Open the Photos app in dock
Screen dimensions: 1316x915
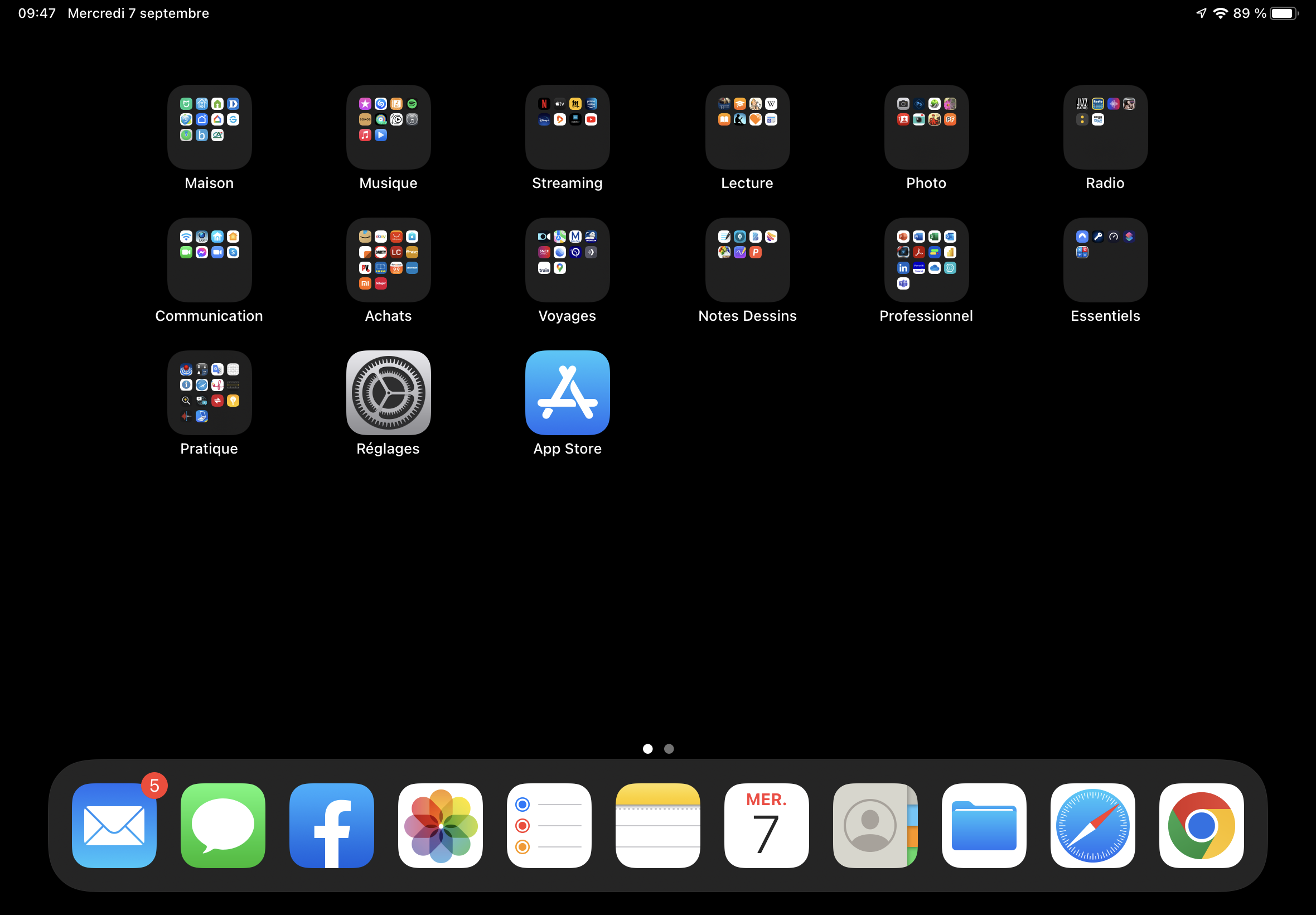[x=440, y=825]
